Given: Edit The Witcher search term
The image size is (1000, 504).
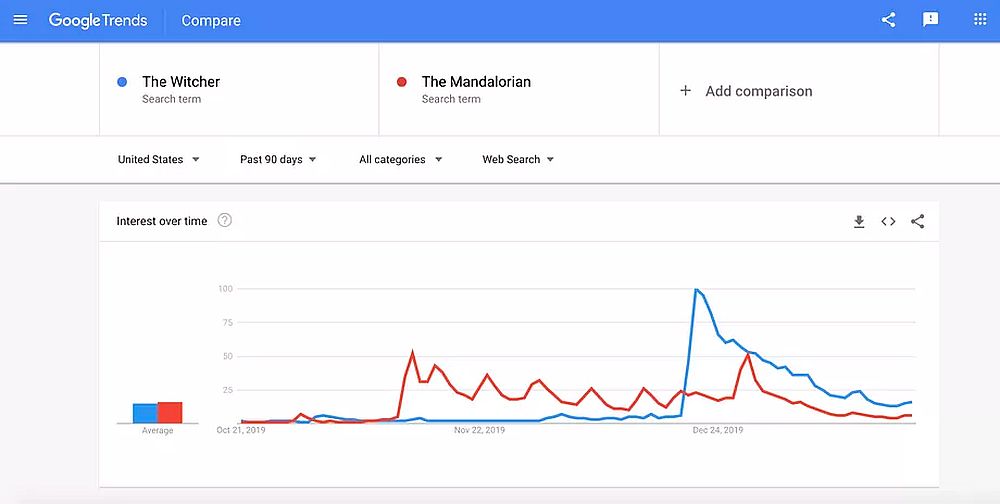Looking at the screenshot, I should point(181,82).
